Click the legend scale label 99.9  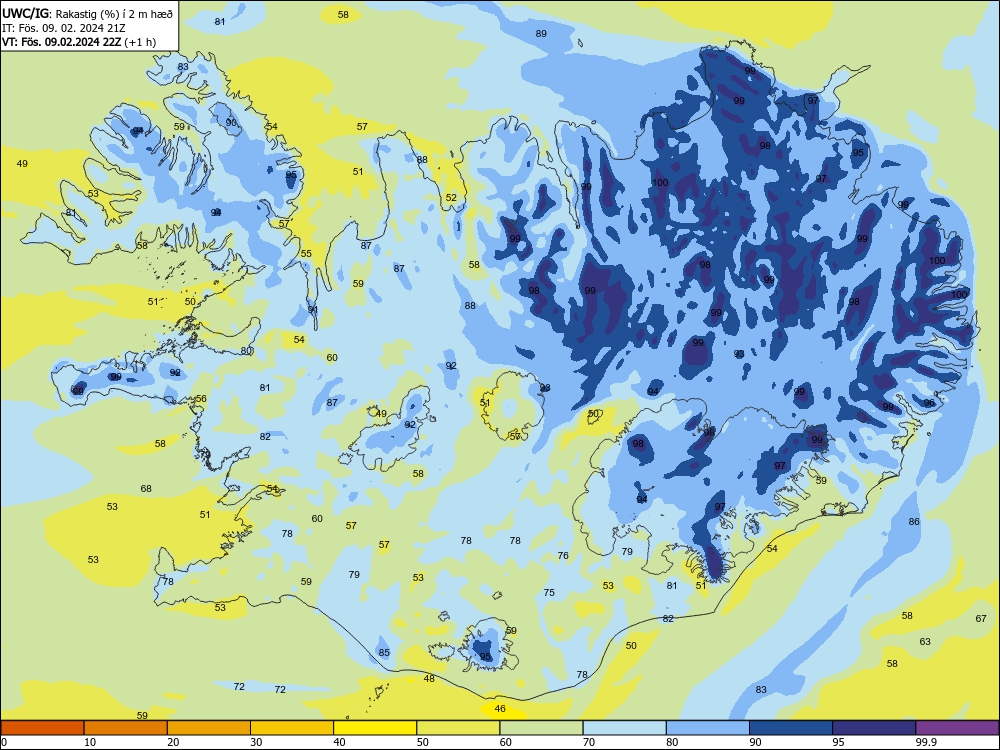[926, 742]
